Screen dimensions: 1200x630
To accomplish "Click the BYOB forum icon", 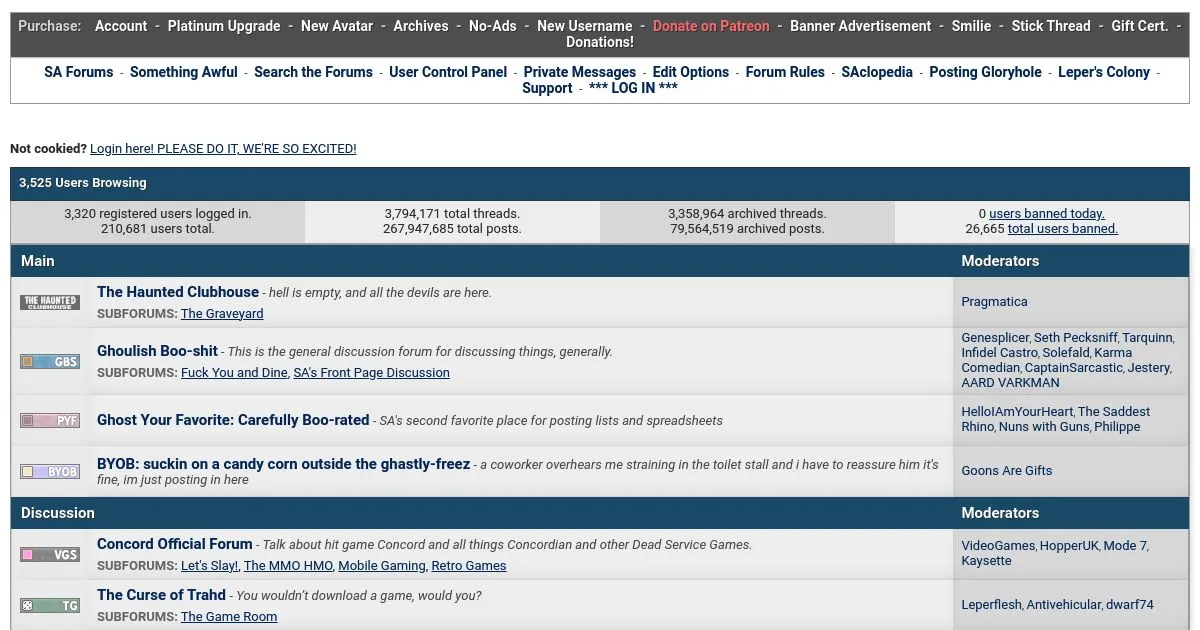I will click(x=50, y=471).
